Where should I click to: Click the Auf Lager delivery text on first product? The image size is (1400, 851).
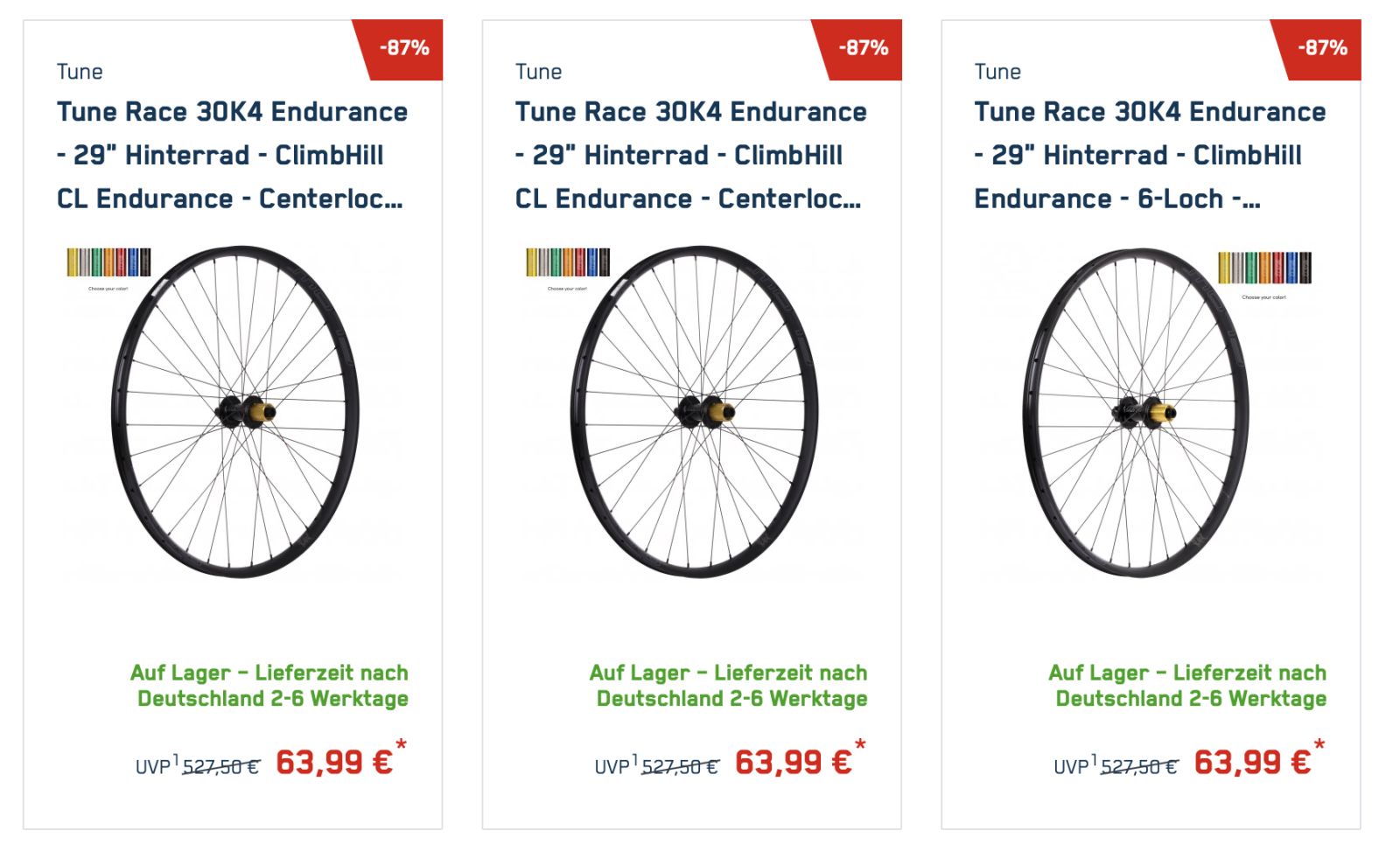[x=269, y=686]
